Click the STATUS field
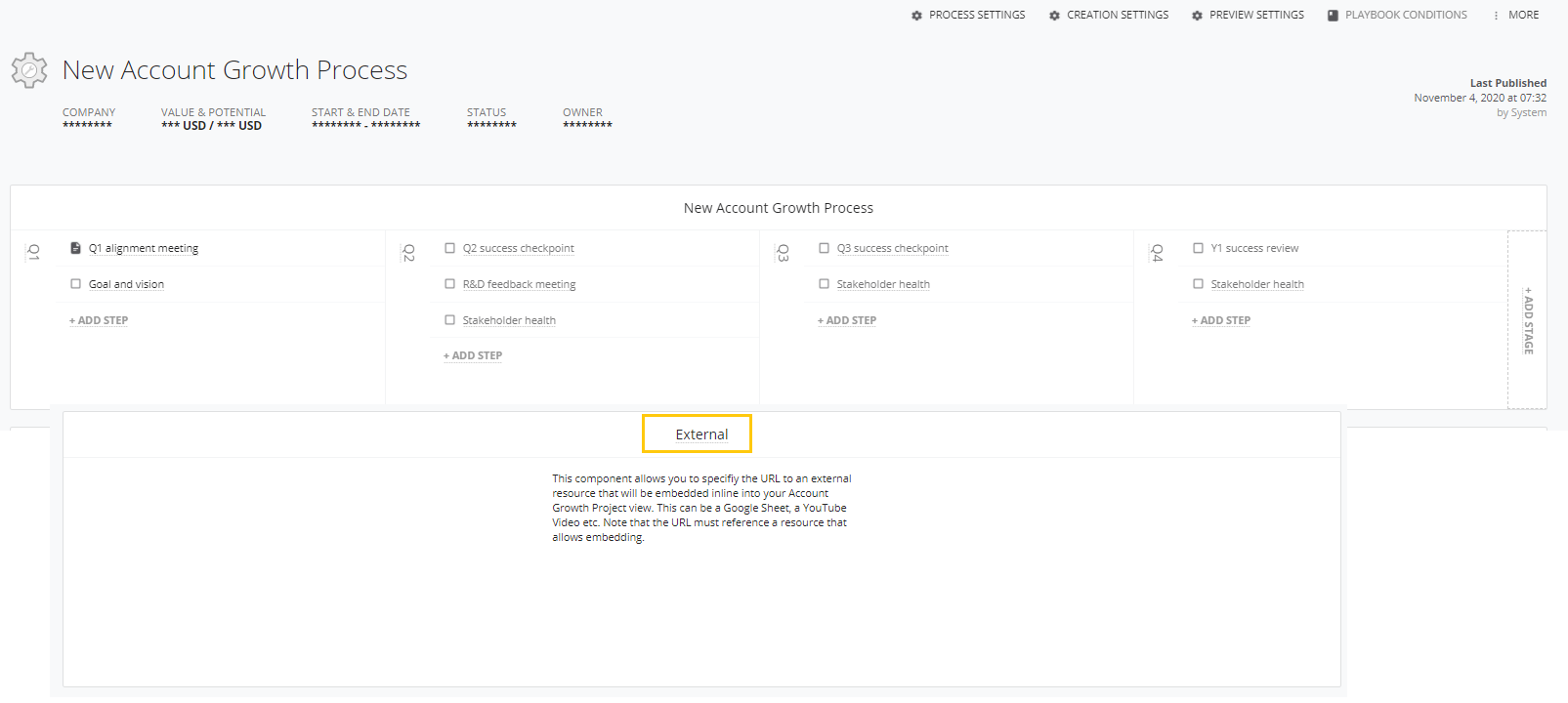Image resolution: width=1568 pixels, height=703 pixels. pos(491,119)
